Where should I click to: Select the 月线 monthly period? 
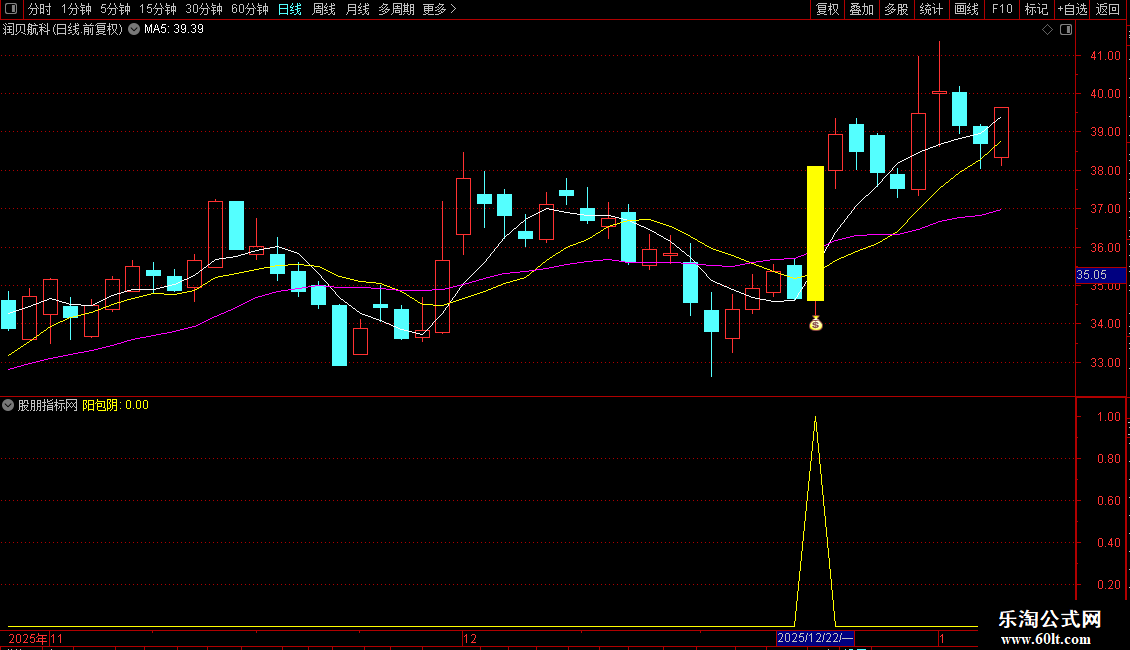357,9
